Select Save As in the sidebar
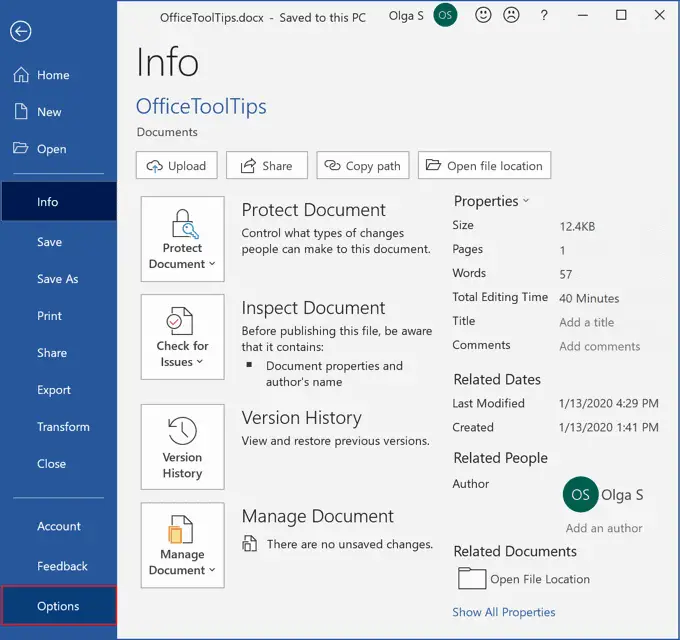680x640 pixels. click(x=58, y=279)
